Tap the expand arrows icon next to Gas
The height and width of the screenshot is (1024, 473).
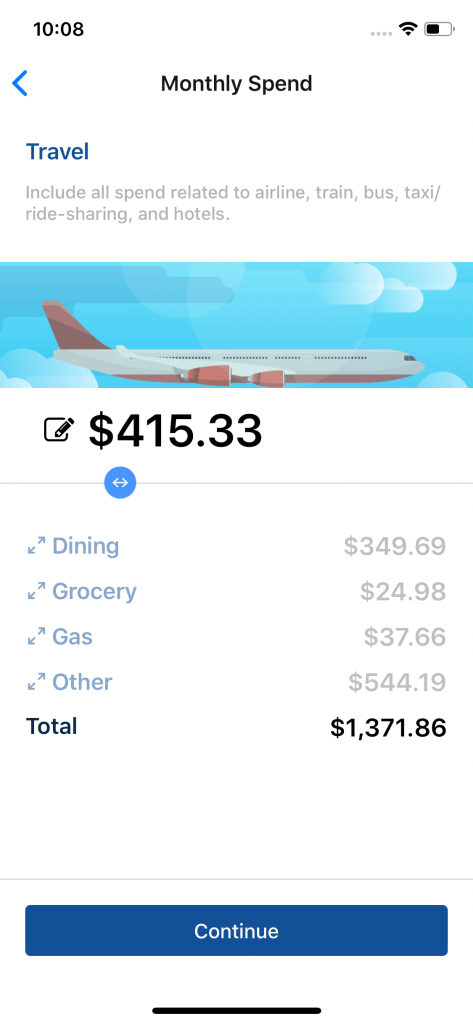36,637
